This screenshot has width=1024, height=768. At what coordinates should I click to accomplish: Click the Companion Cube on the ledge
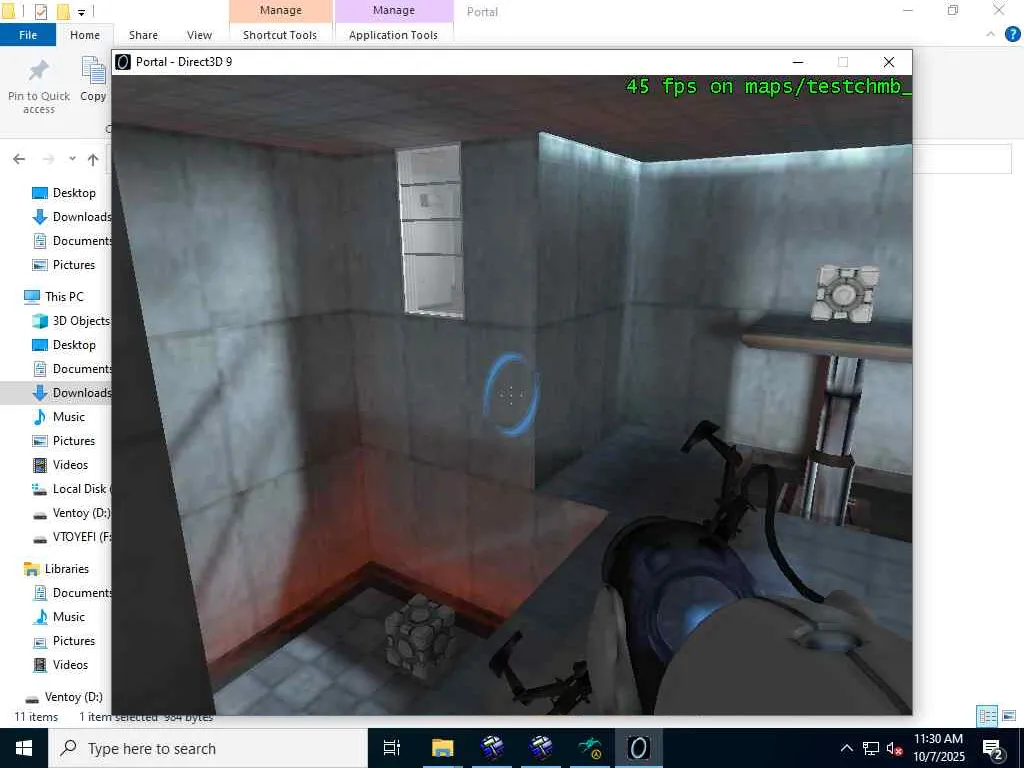click(x=846, y=294)
